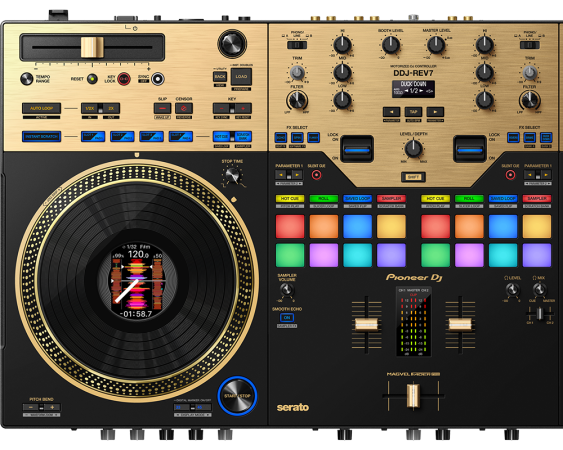Click the right-deck SILENT CUE red circle button

click(510, 175)
